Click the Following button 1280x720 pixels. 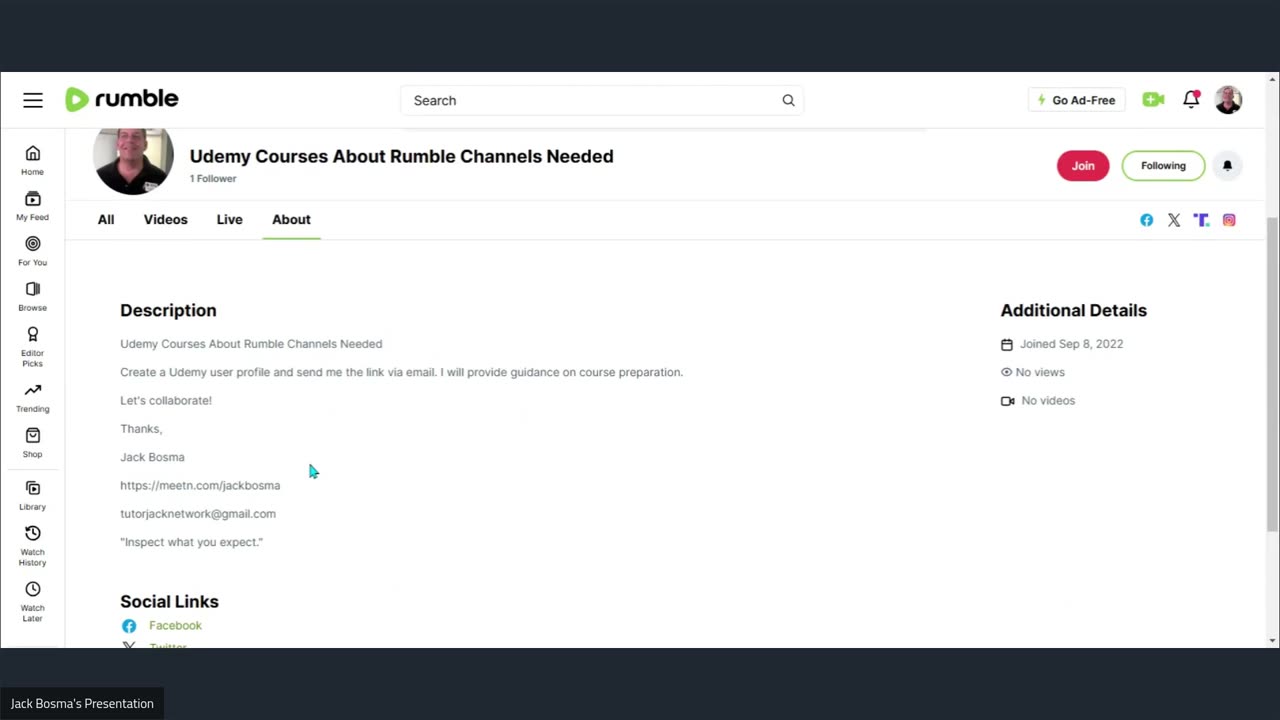(x=1163, y=166)
